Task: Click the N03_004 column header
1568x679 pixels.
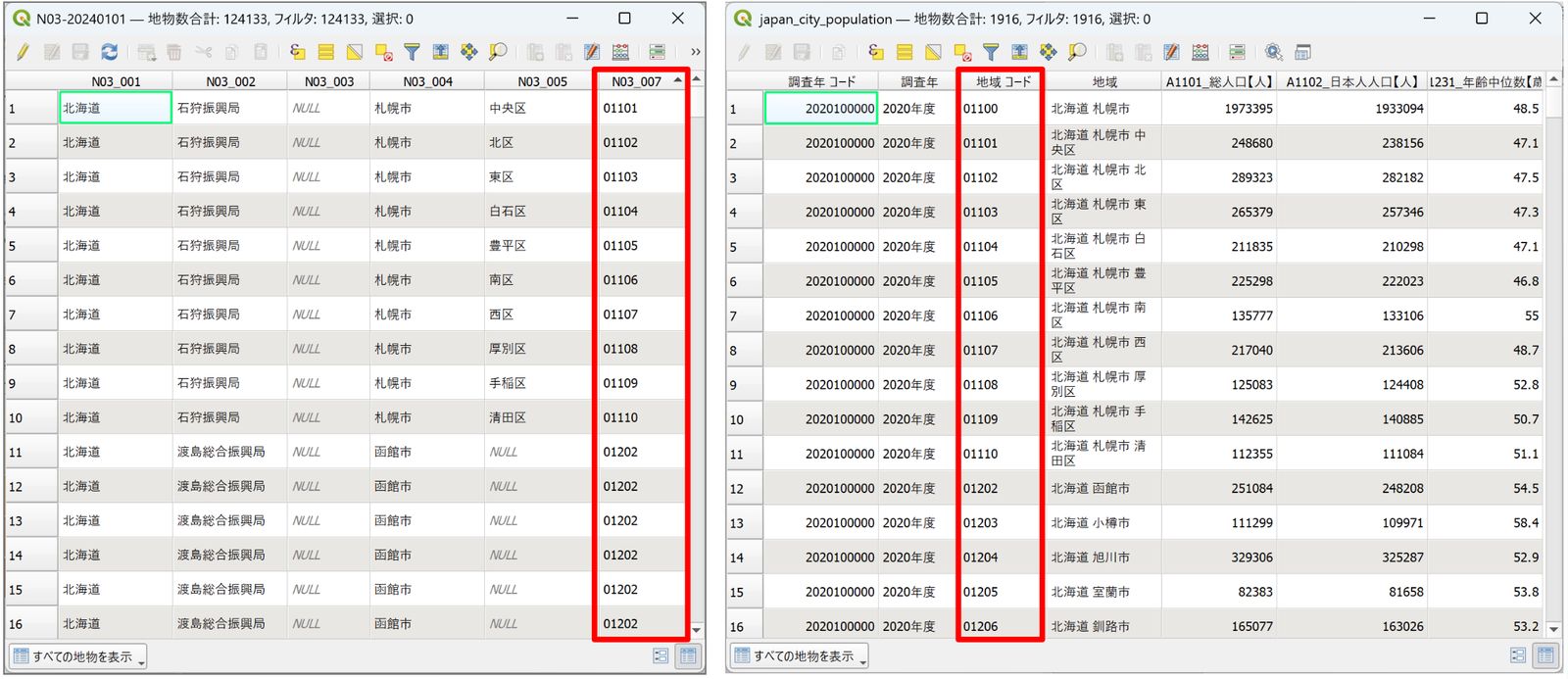Action: pos(427,81)
